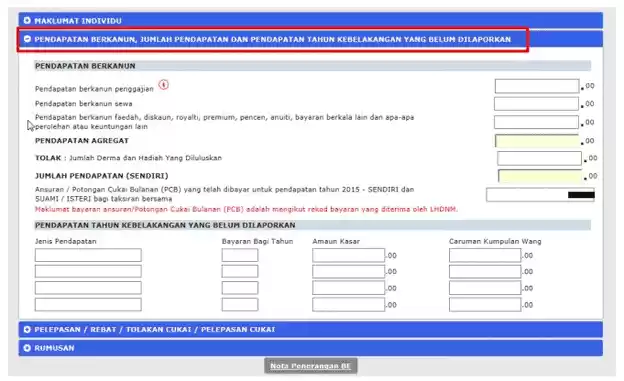This screenshot has height=381, width=624.
Task: Expand the Rumusan section plus icon
Action: click(x=27, y=348)
